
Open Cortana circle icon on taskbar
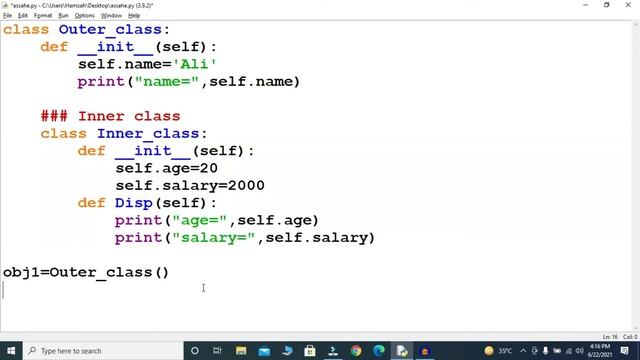click(195, 351)
